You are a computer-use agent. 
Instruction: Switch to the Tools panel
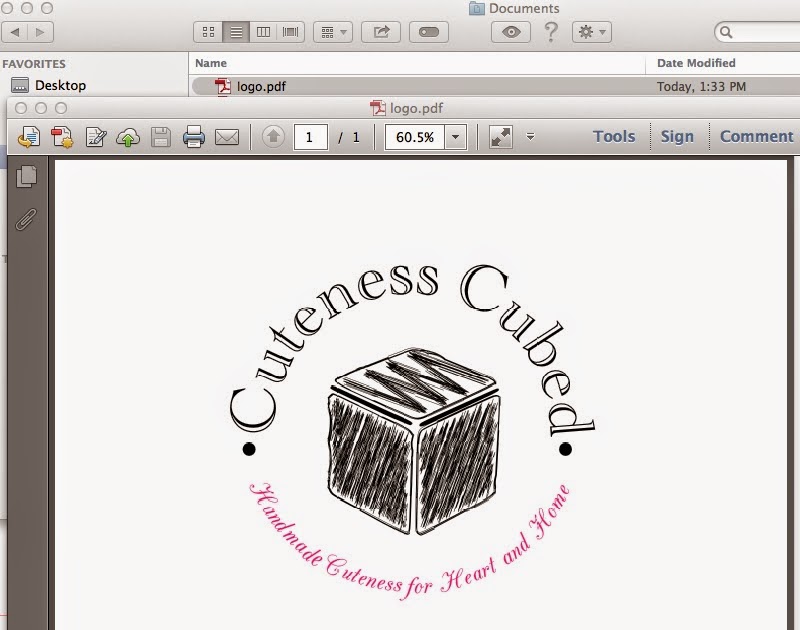[613, 136]
